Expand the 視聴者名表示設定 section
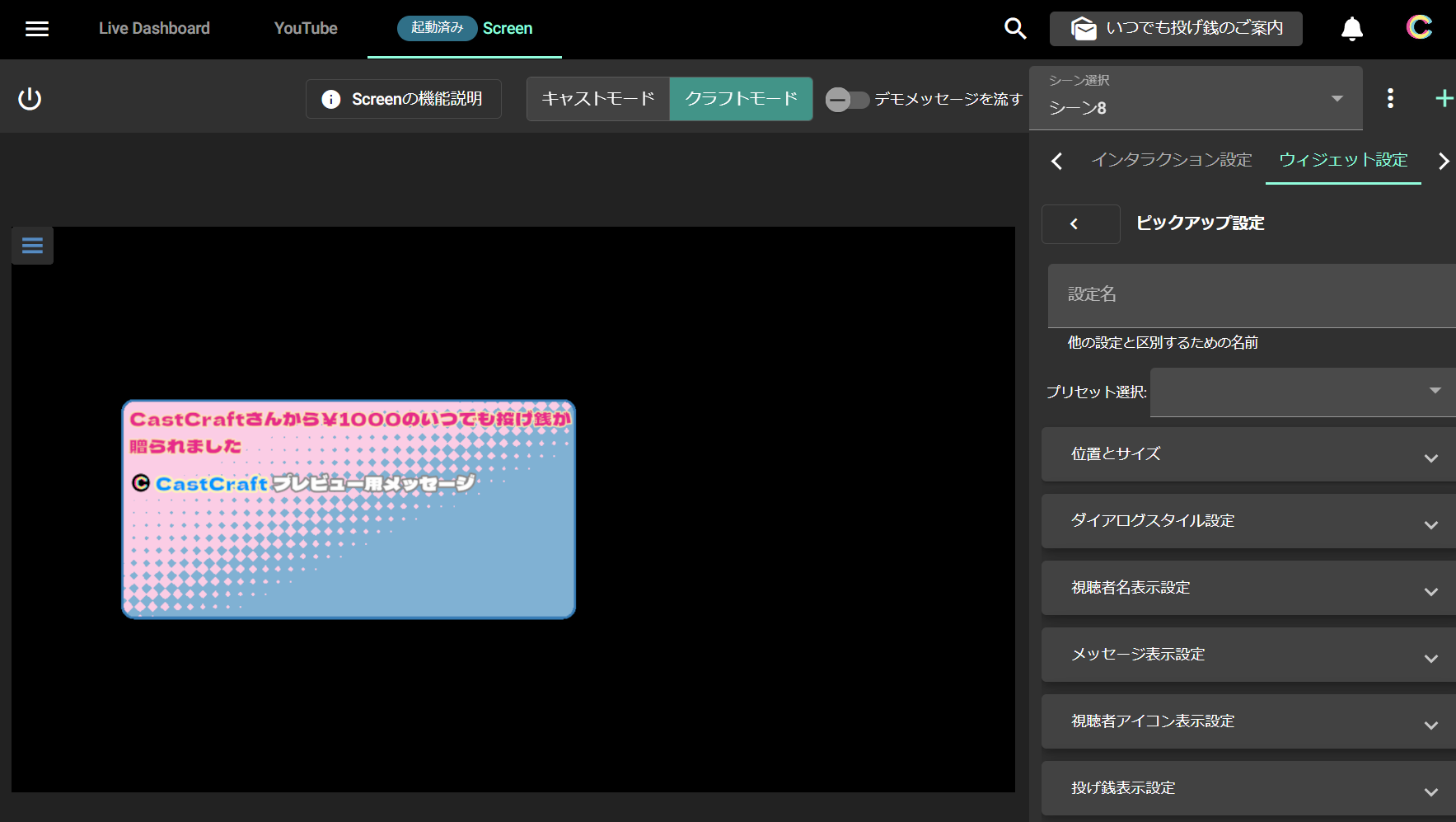 tap(1248, 588)
